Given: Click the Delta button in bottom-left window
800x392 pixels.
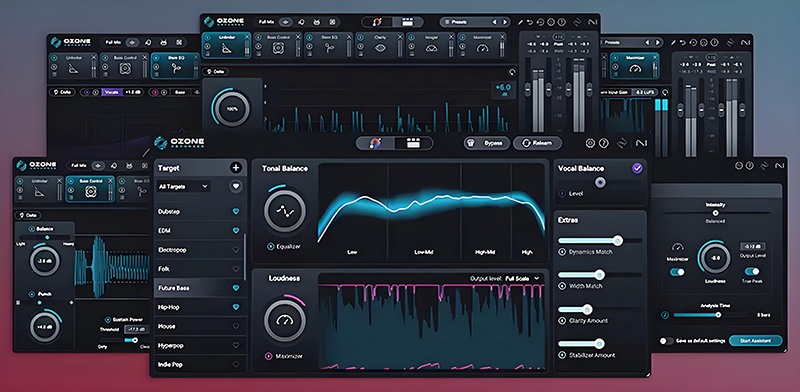Looking at the screenshot, I should (x=28, y=215).
